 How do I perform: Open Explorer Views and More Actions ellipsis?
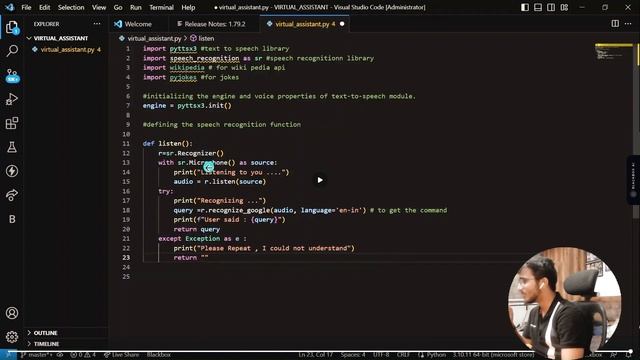[97, 24]
